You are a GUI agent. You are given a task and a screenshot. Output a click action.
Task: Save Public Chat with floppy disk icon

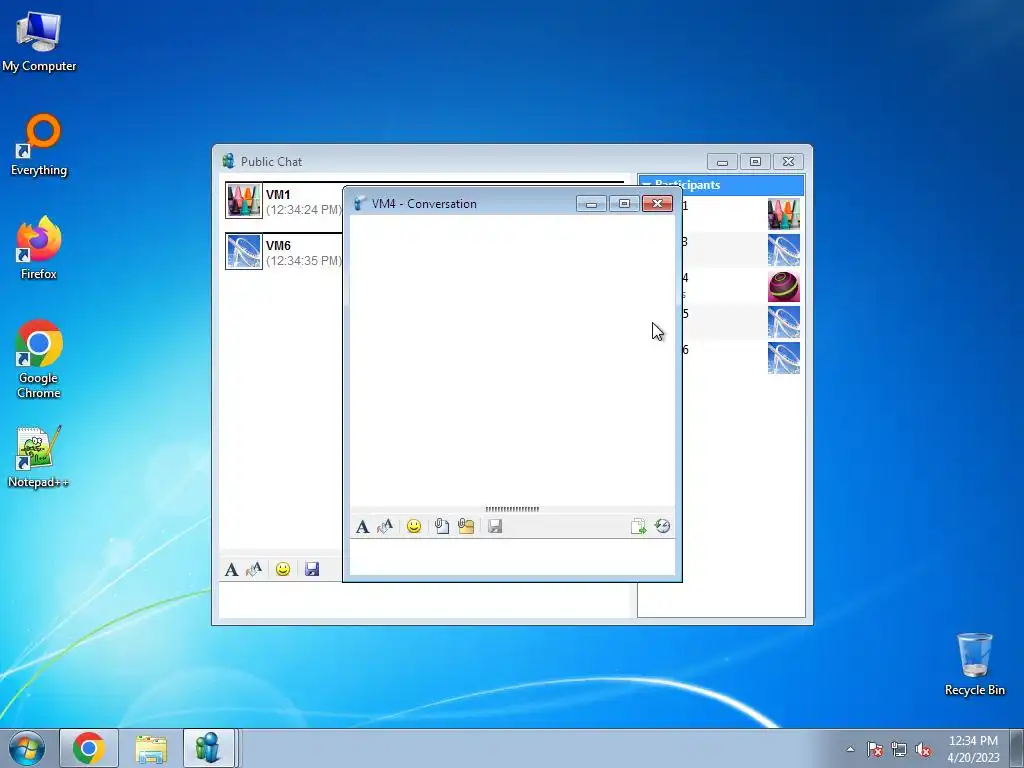[x=312, y=569]
